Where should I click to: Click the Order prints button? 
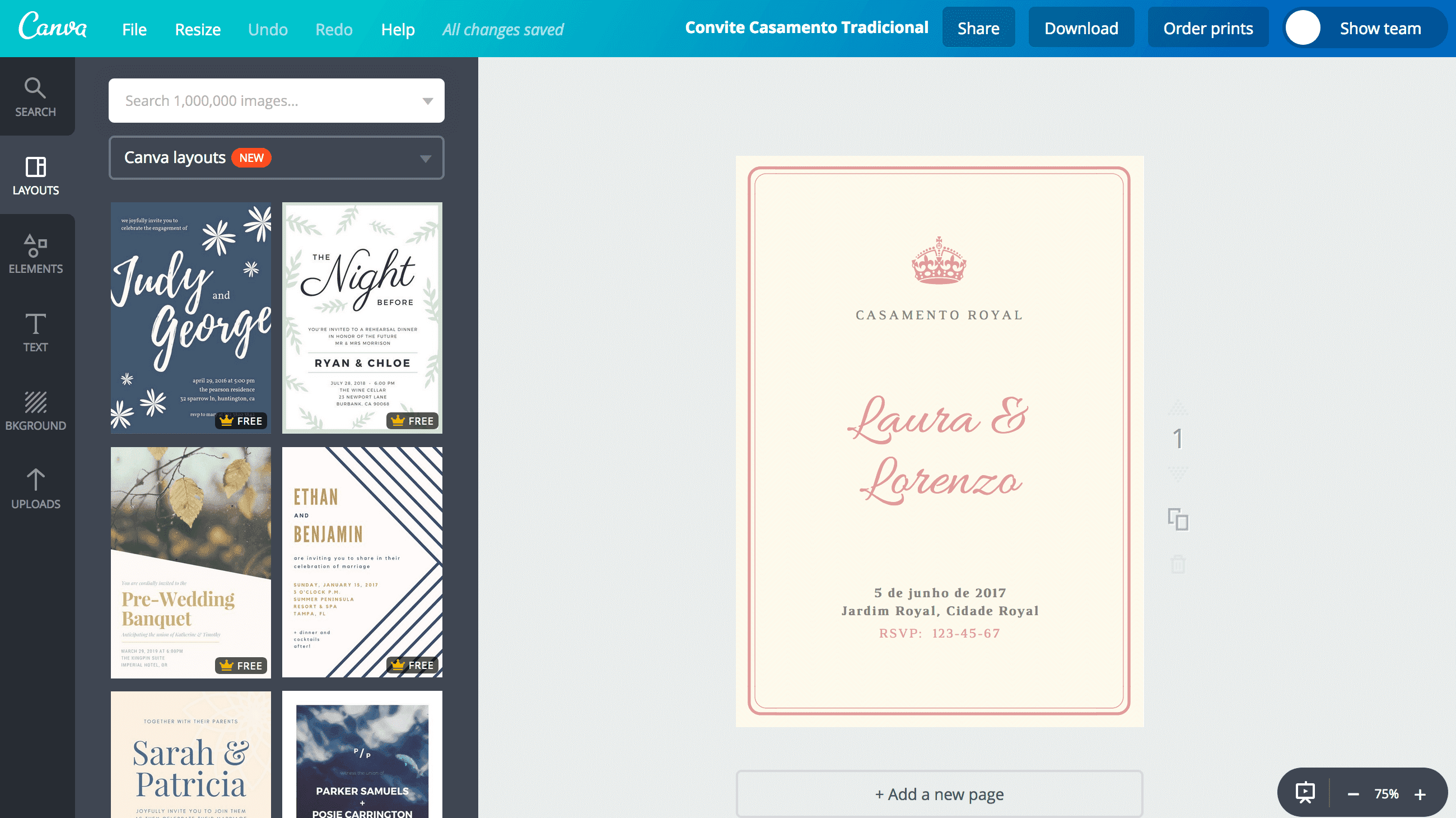tap(1208, 27)
